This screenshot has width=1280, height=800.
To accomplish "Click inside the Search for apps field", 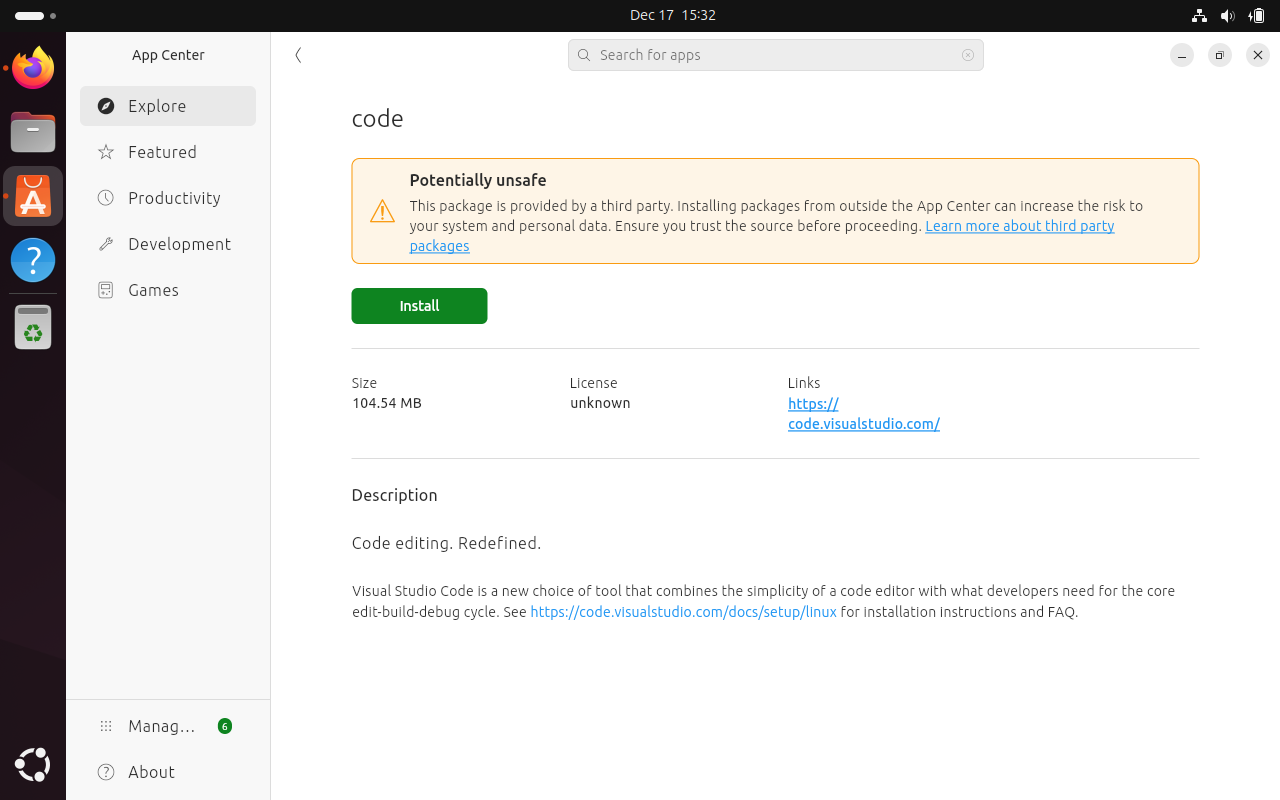I will tap(775, 55).
